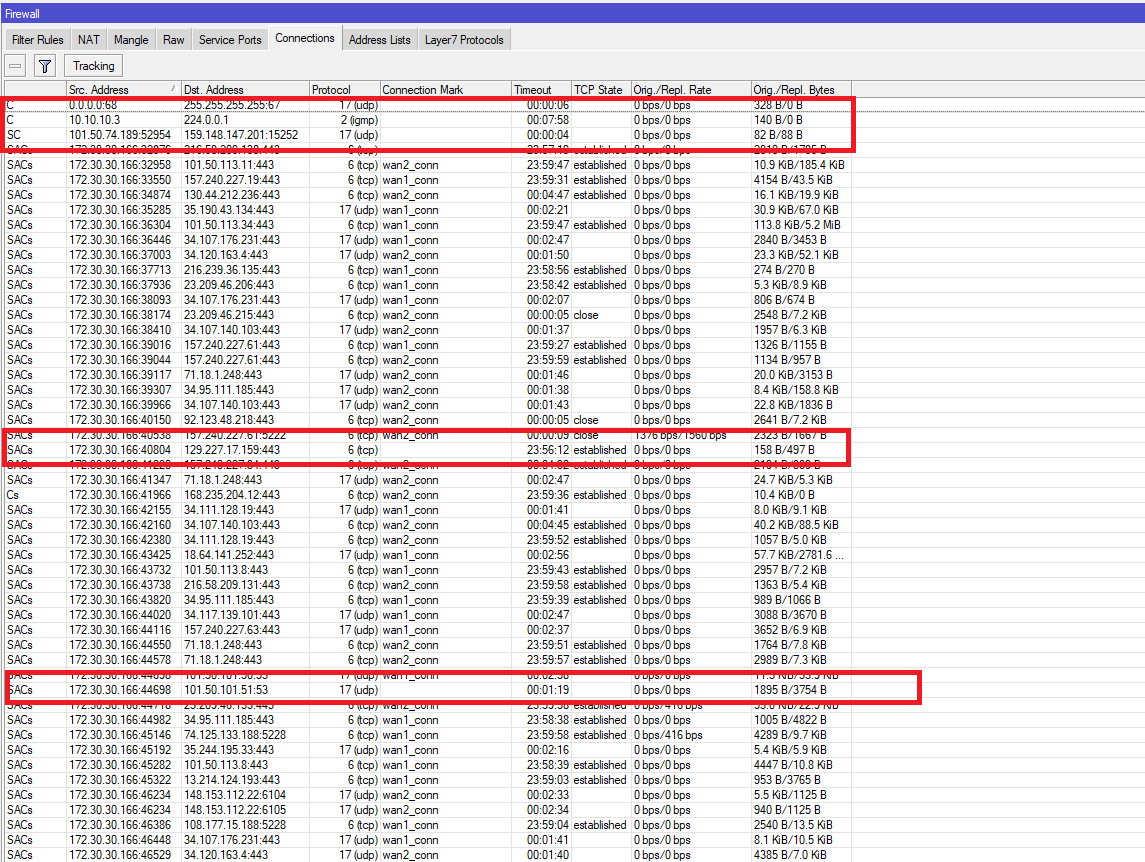Switch to the Filter Rules tab

37,38
